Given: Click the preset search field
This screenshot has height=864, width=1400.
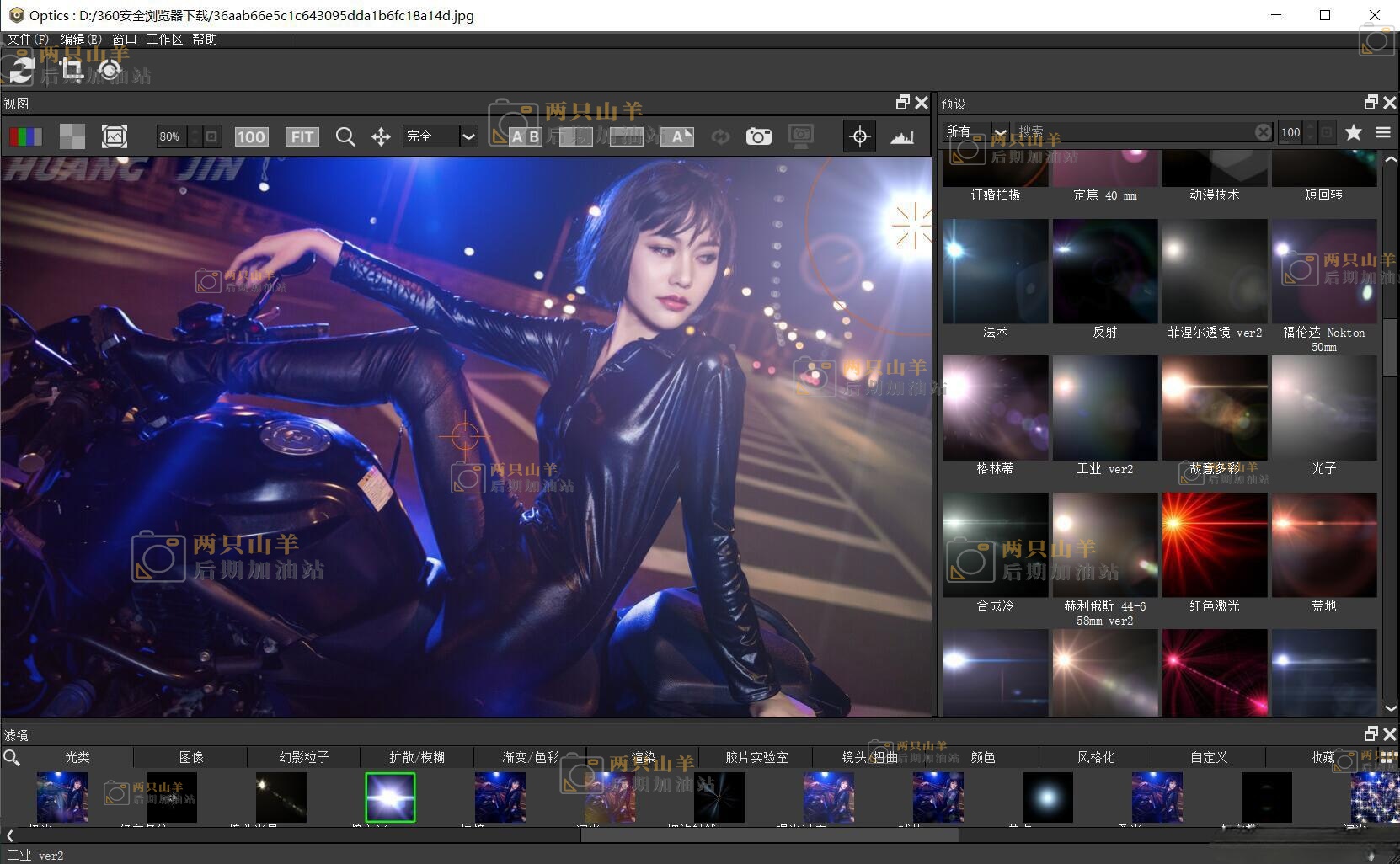Looking at the screenshot, I should pyautogui.click(x=1129, y=132).
